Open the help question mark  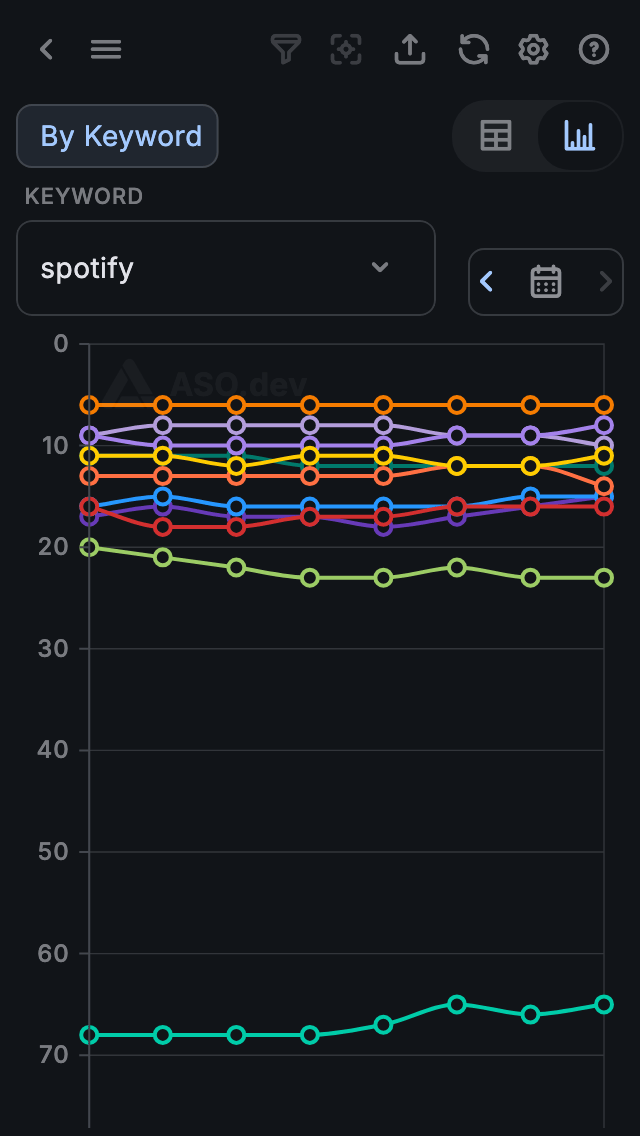594,49
